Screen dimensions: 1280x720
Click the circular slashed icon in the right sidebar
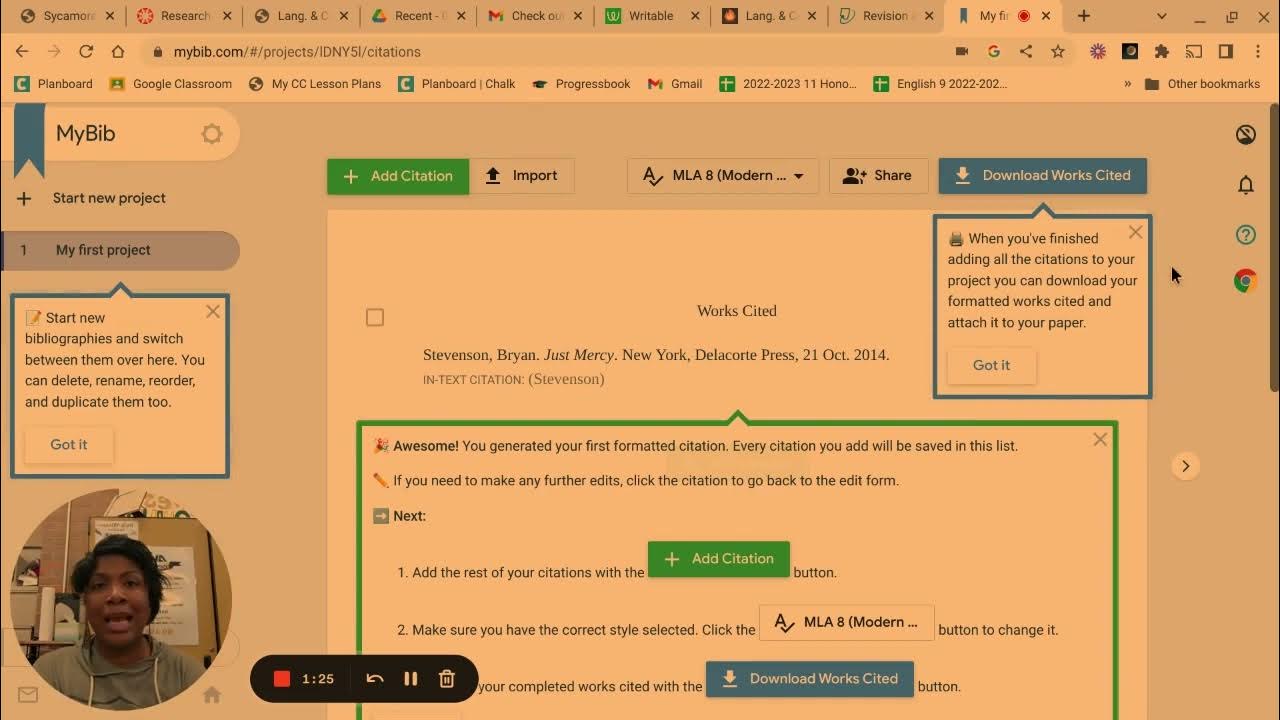[1246, 134]
